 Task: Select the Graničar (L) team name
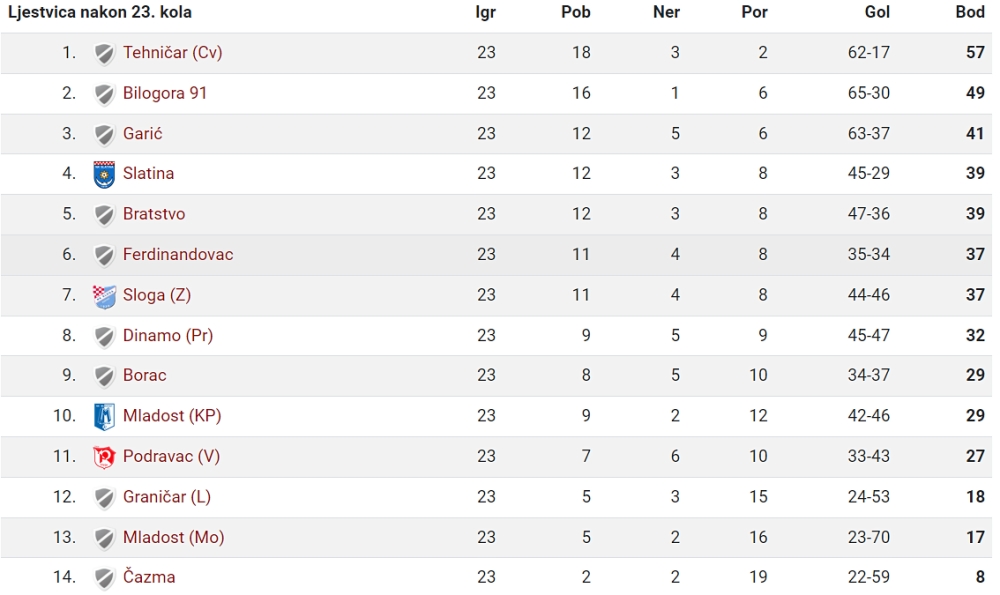pyautogui.click(x=166, y=497)
